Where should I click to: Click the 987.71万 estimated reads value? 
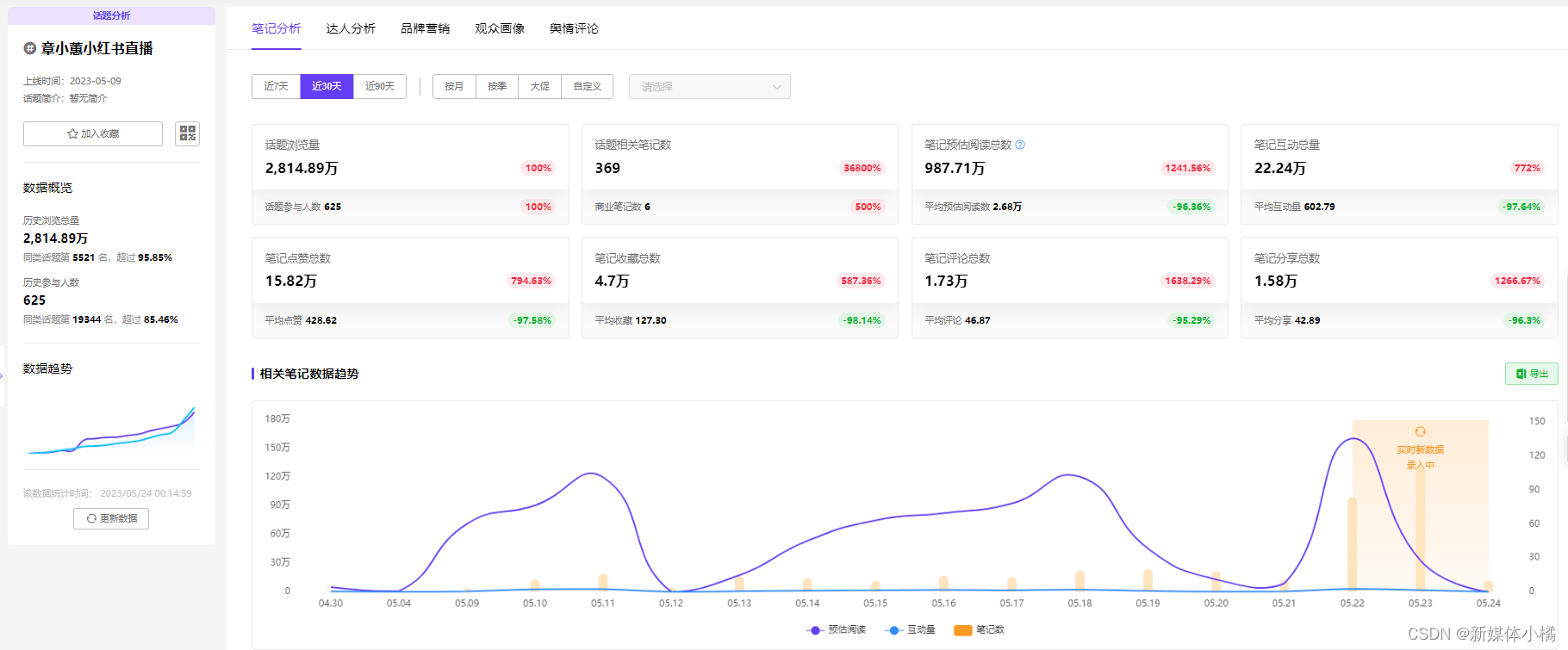(955, 168)
